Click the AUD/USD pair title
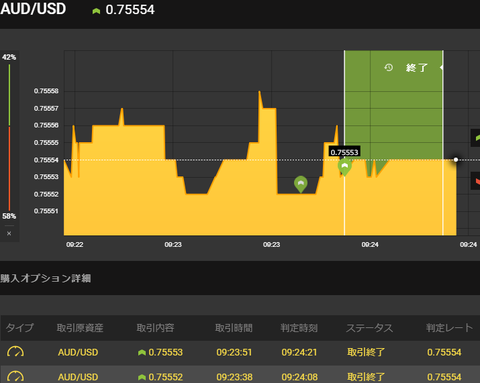The width and height of the screenshot is (480, 383). coord(33,9)
